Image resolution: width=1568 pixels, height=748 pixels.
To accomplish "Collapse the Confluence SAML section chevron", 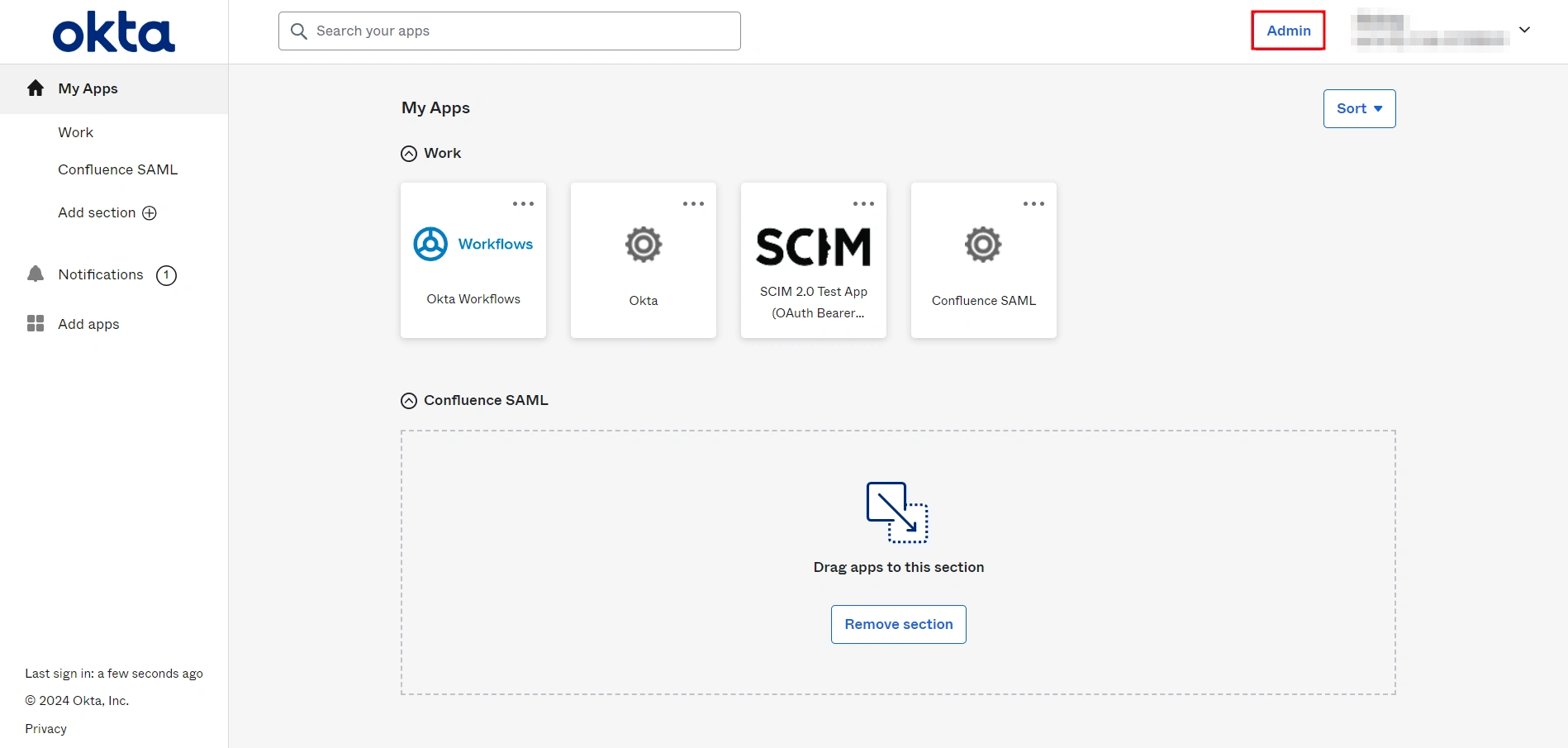I will (409, 401).
